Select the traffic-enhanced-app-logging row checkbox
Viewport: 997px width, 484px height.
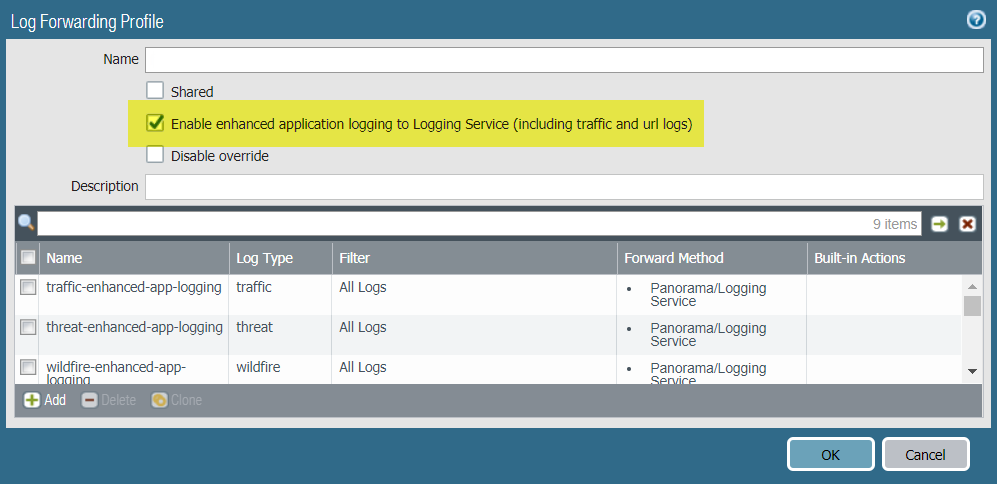pyautogui.click(x=28, y=288)
